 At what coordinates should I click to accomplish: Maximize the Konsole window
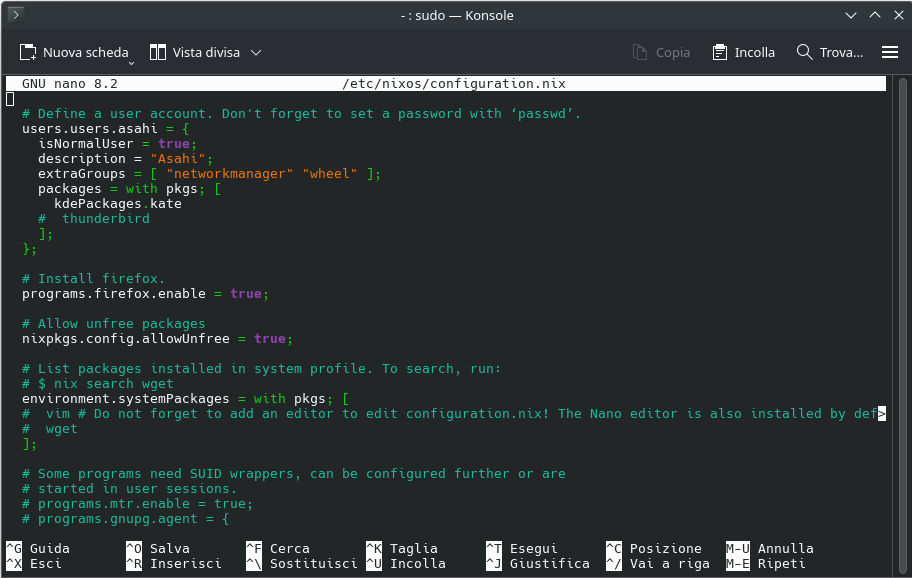pyautogui.click(x=873, y=16)
